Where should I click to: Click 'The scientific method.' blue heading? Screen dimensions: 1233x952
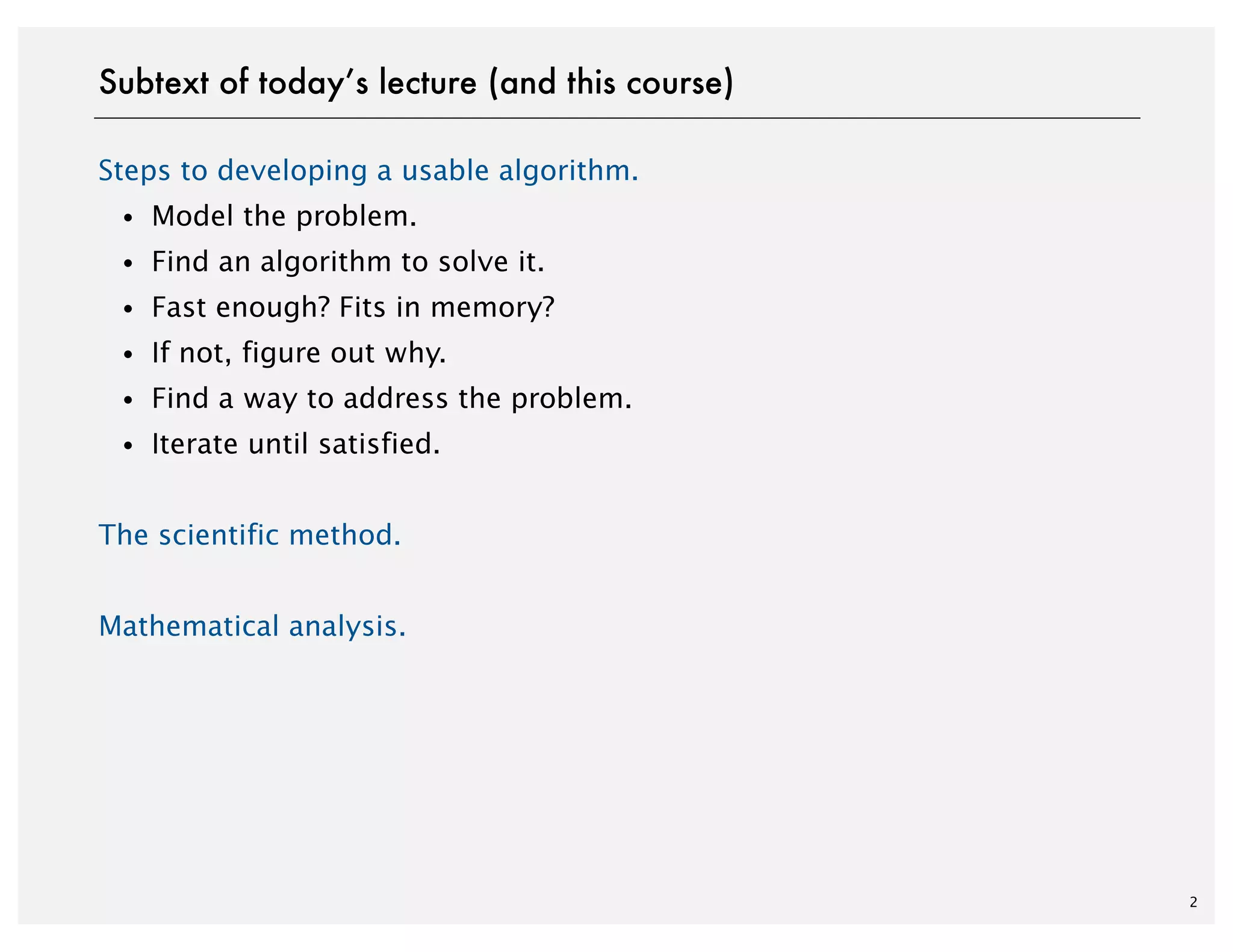249,535
